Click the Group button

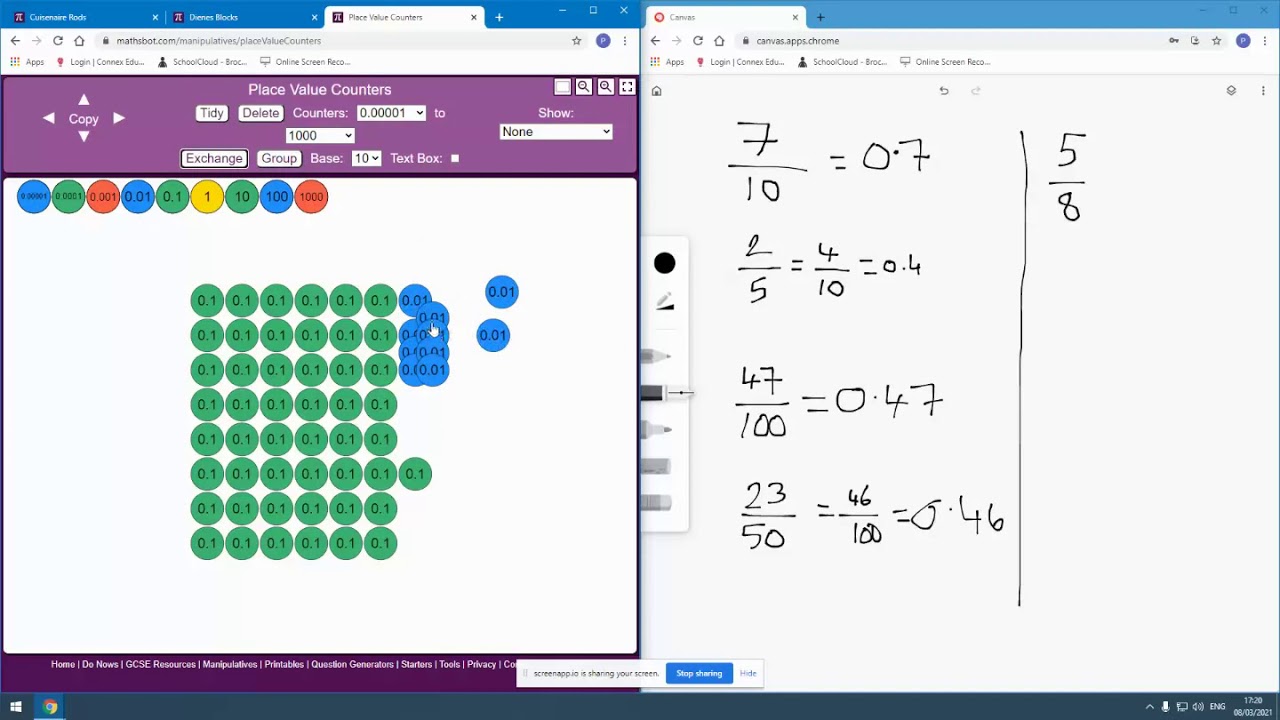[x=279, y=158]
